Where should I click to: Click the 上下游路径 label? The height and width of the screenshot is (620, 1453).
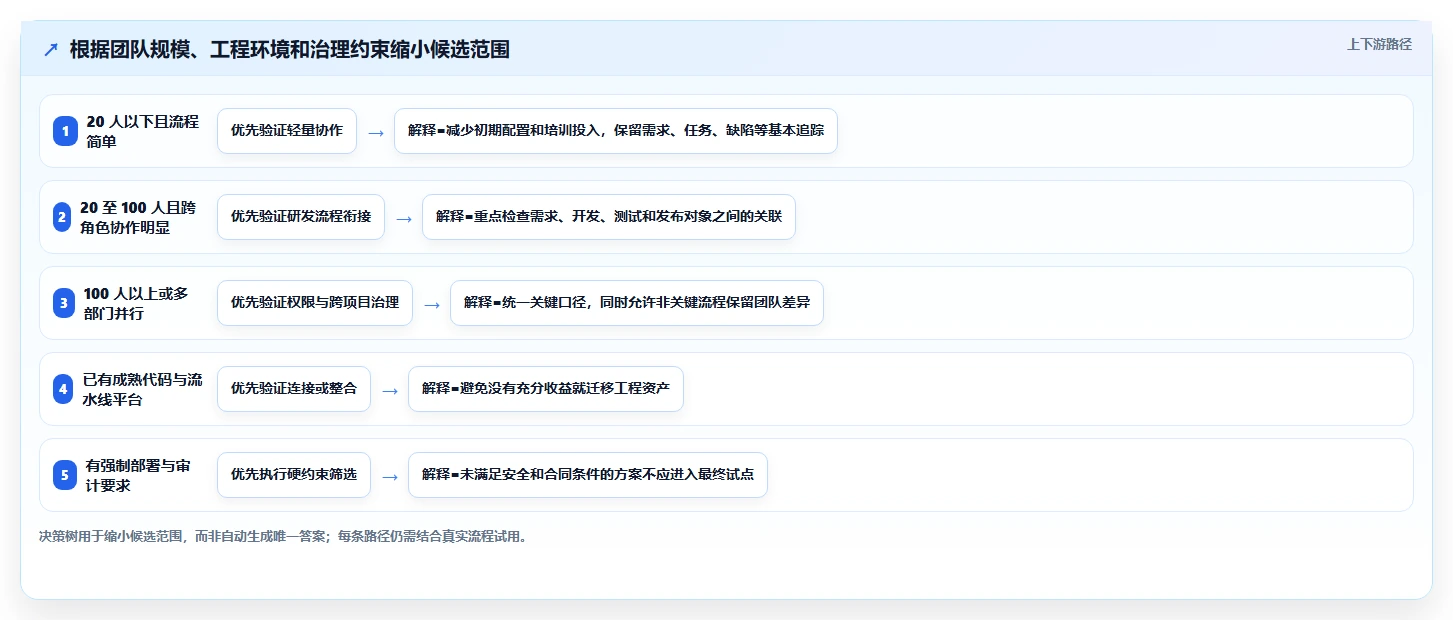point(1379,44)
